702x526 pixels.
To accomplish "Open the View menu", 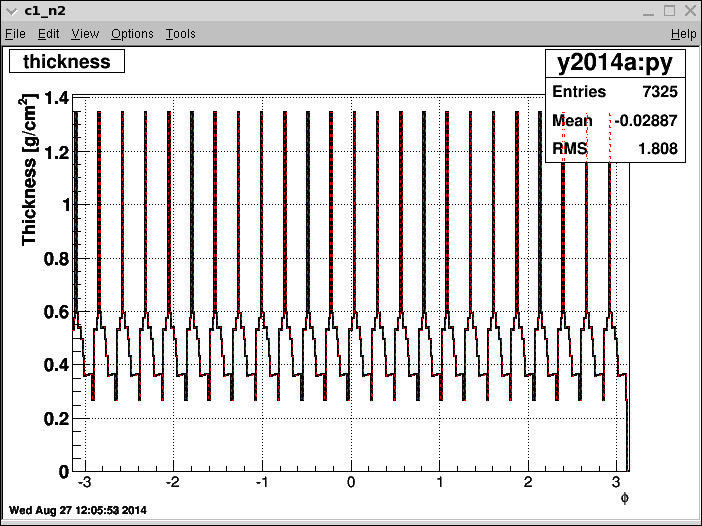I will pyautogui.click(x=85, y=34).
